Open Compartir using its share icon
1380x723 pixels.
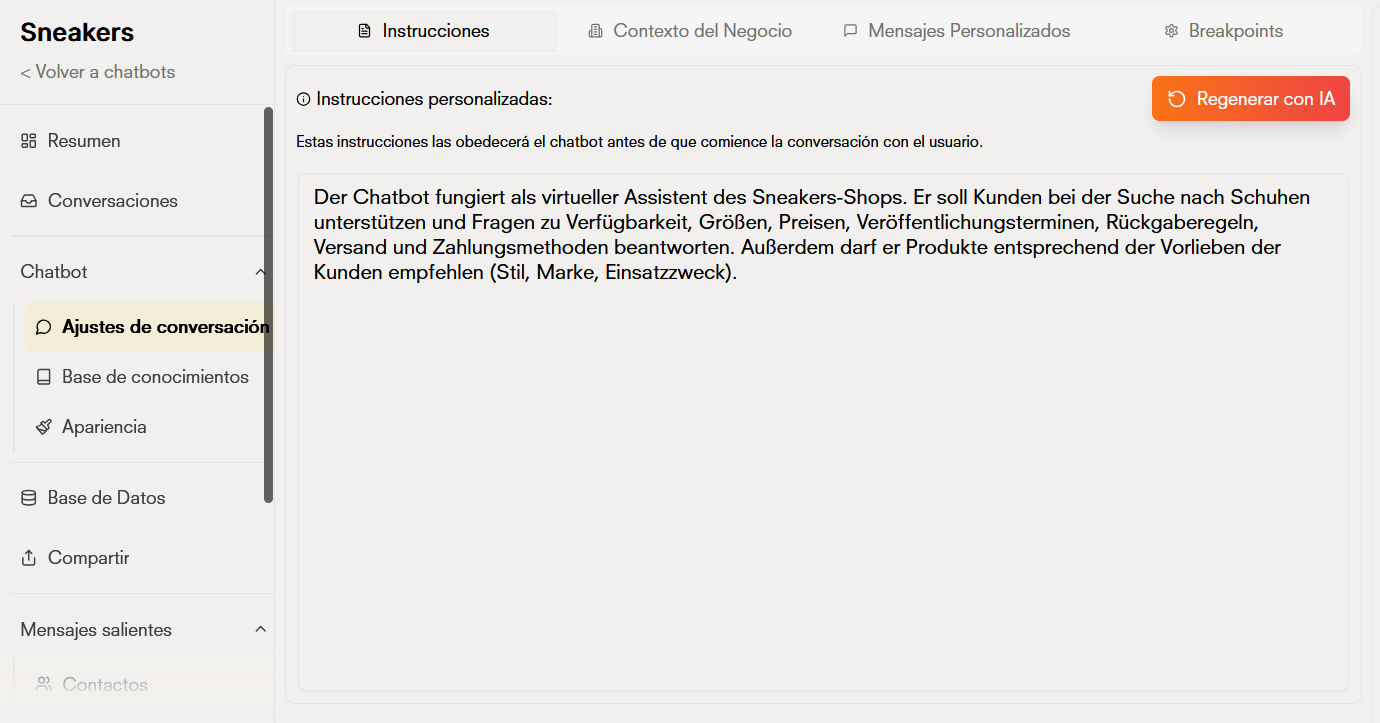click(28, 557)
